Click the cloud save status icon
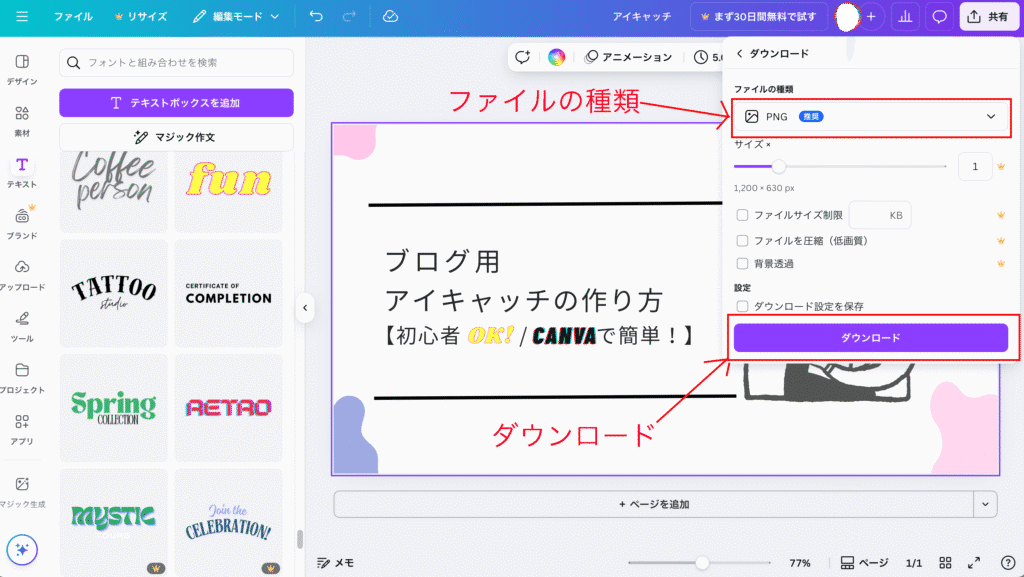 (x=390, y=16)
